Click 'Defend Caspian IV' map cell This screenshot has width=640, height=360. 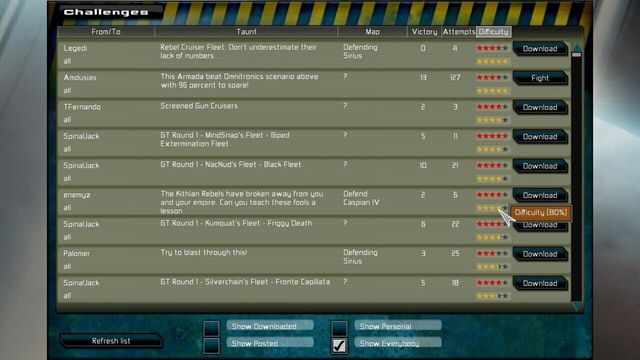361,198
